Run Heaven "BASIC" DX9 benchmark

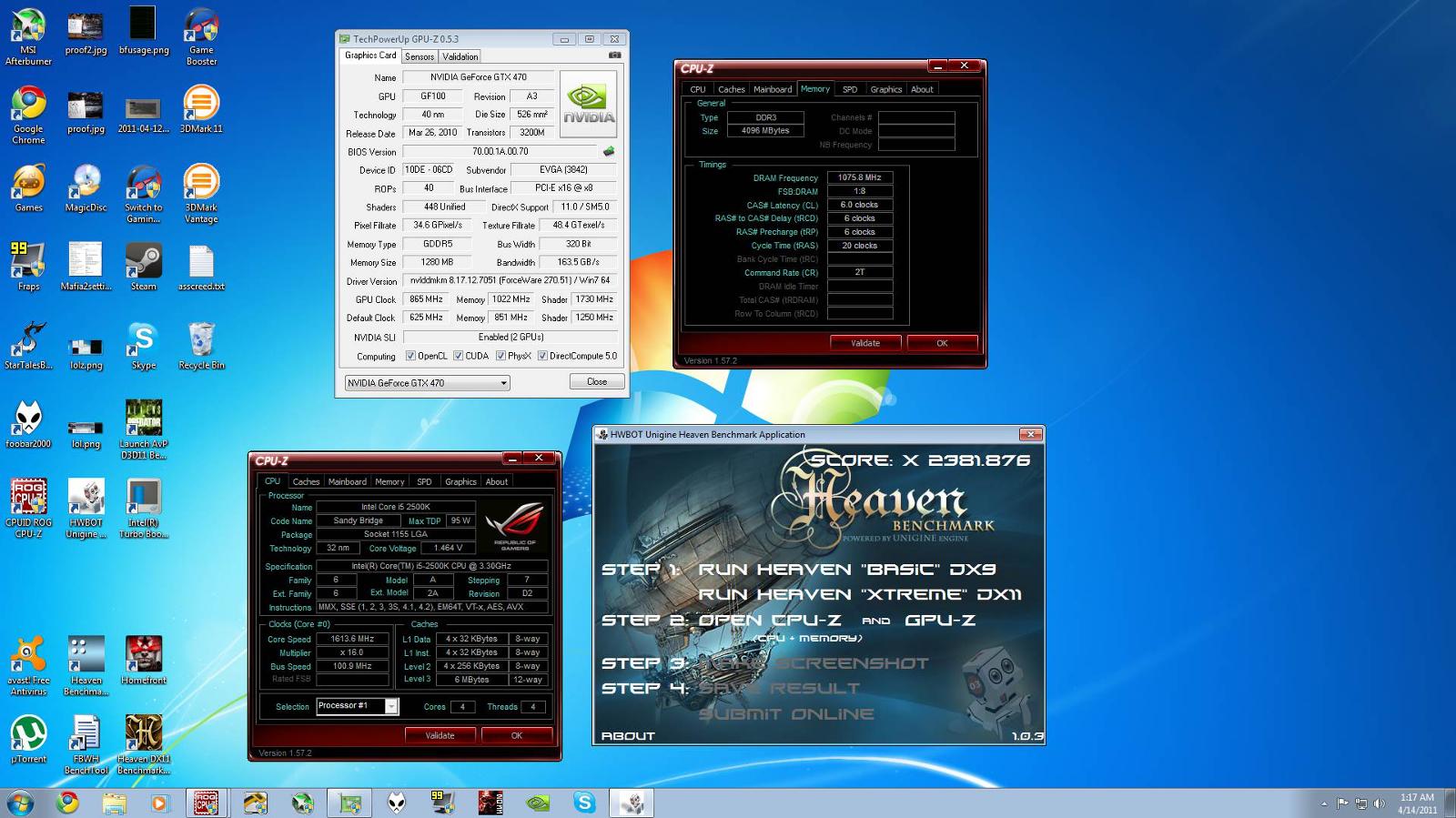click(x=847, y=570)
